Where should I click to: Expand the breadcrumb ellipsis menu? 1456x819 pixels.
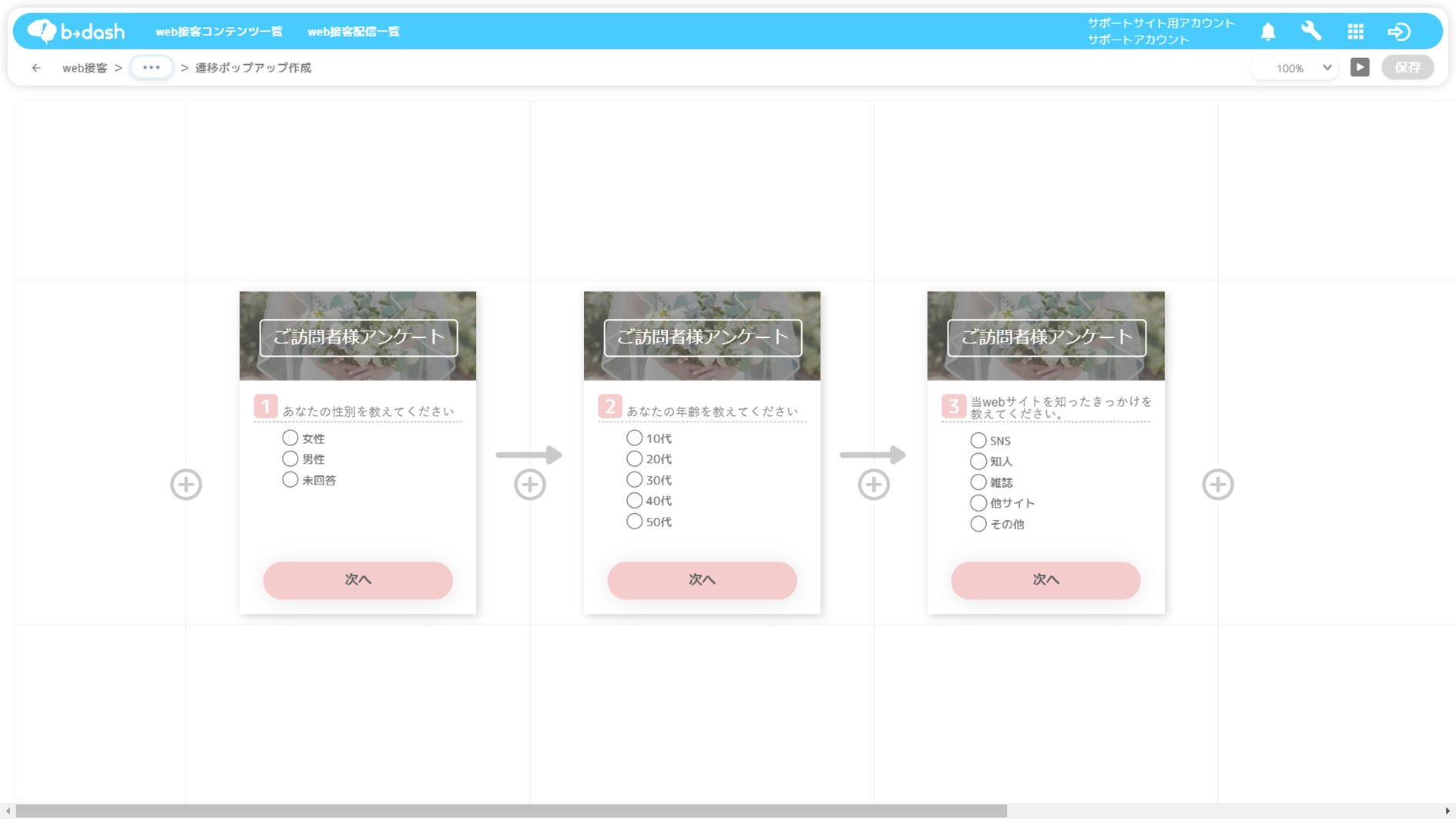[151, 67]
